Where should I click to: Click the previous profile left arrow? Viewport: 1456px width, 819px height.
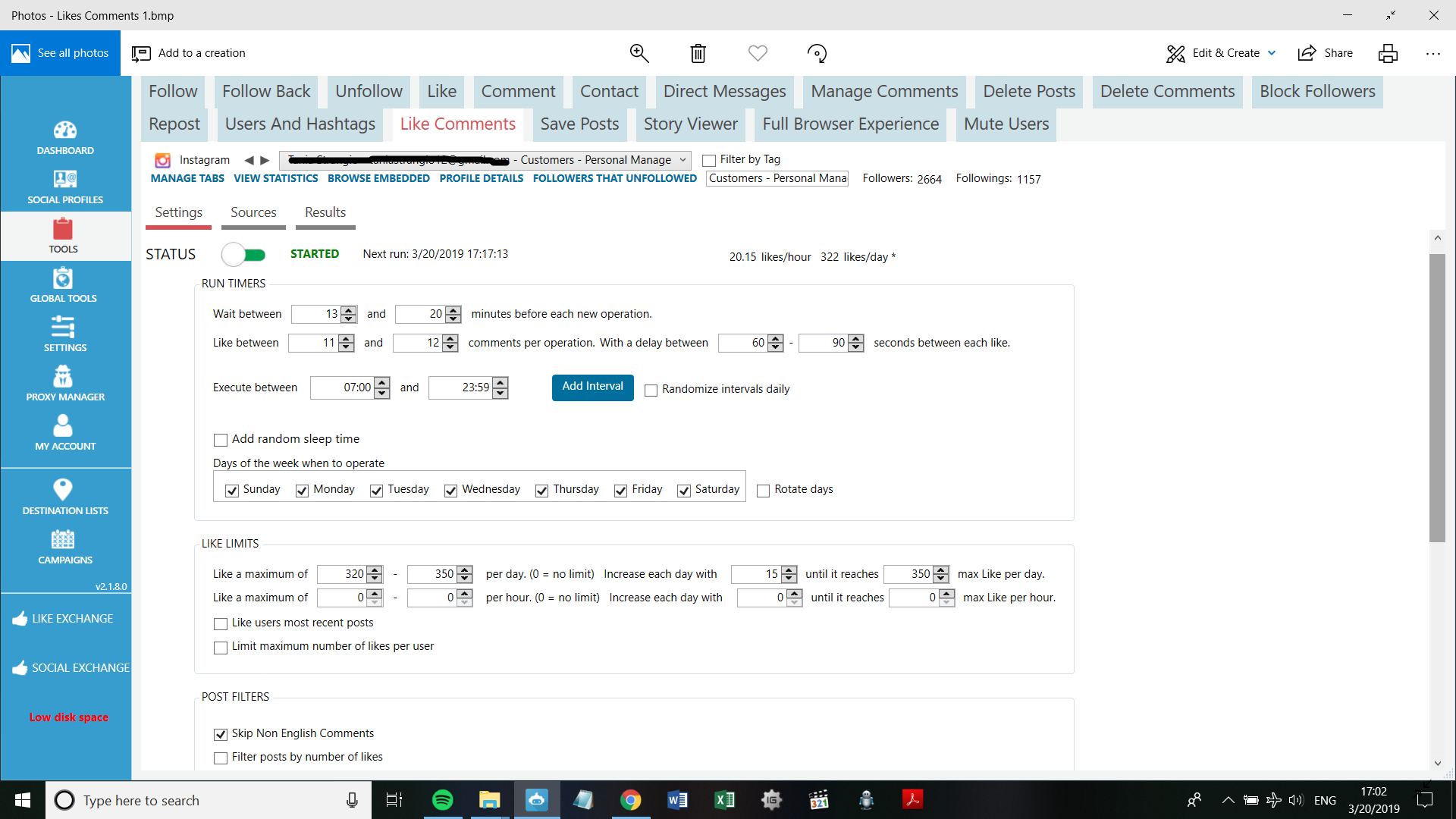248,161
